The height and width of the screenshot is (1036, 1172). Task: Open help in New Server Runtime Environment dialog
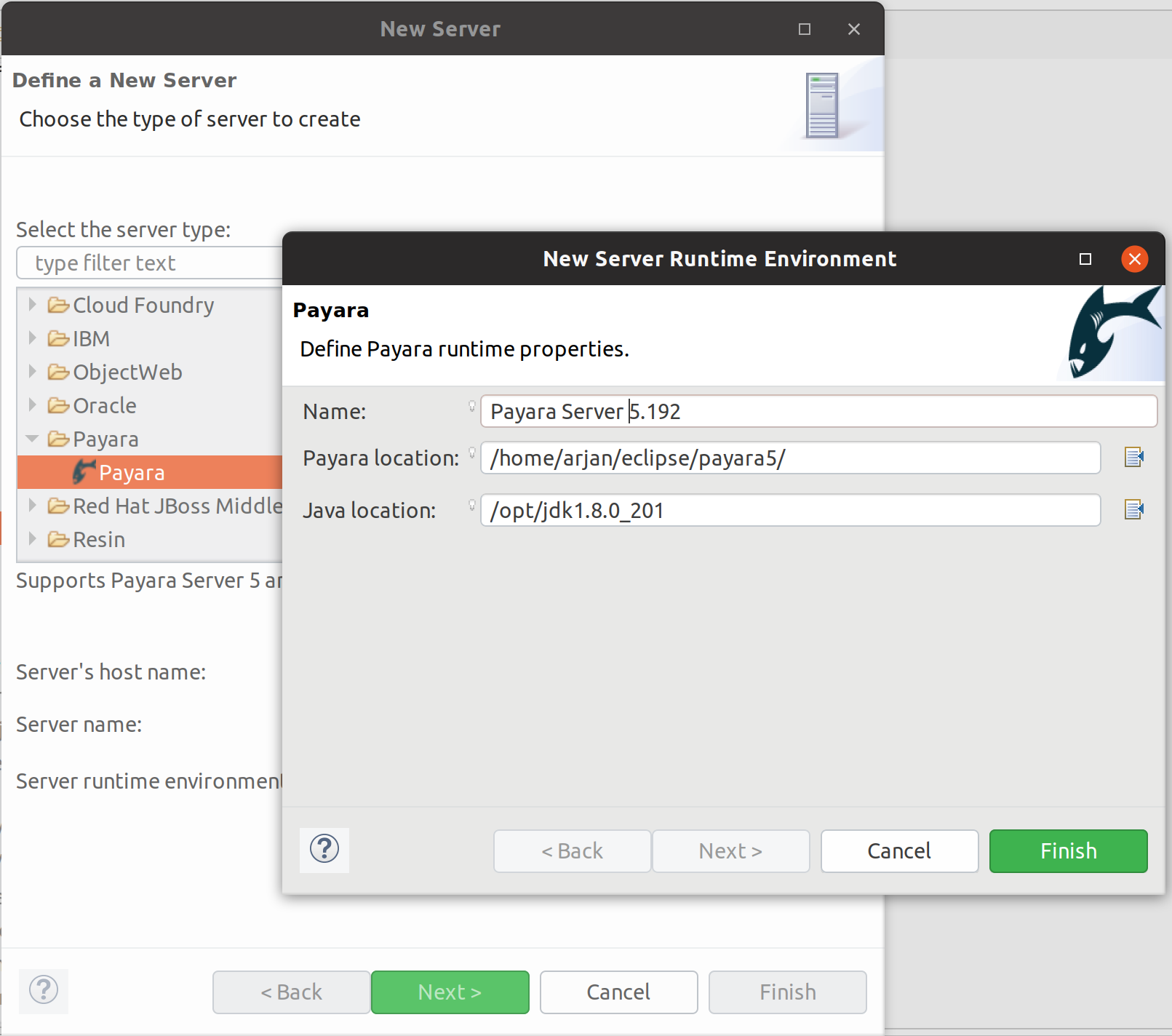coord(324,849)
